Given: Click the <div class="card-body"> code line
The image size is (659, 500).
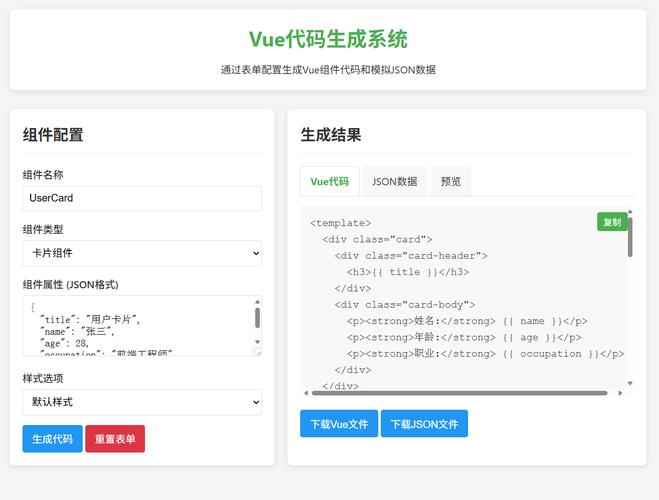Looking at the screenshot, I should point(405,305).
